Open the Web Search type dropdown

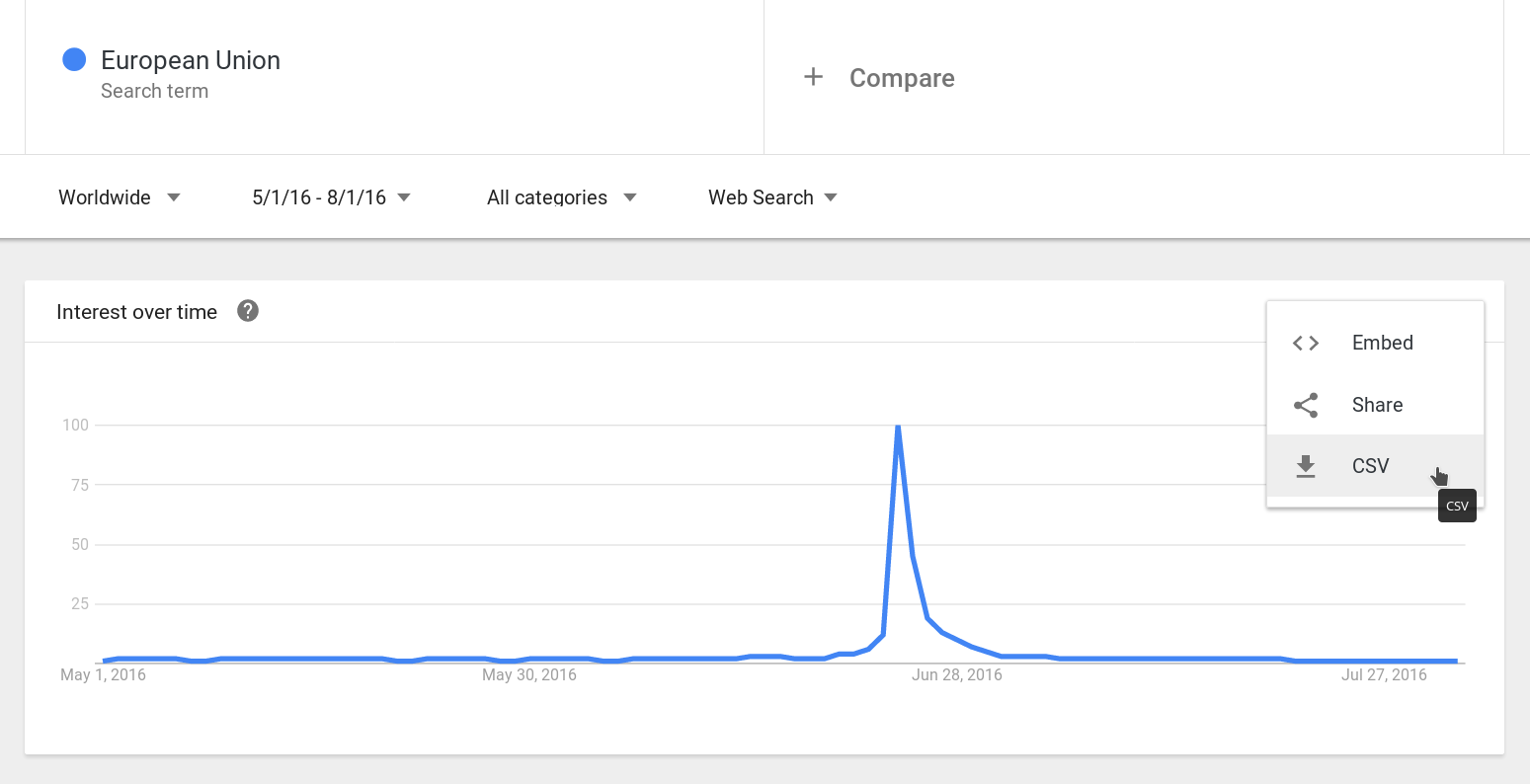point(772,197)
